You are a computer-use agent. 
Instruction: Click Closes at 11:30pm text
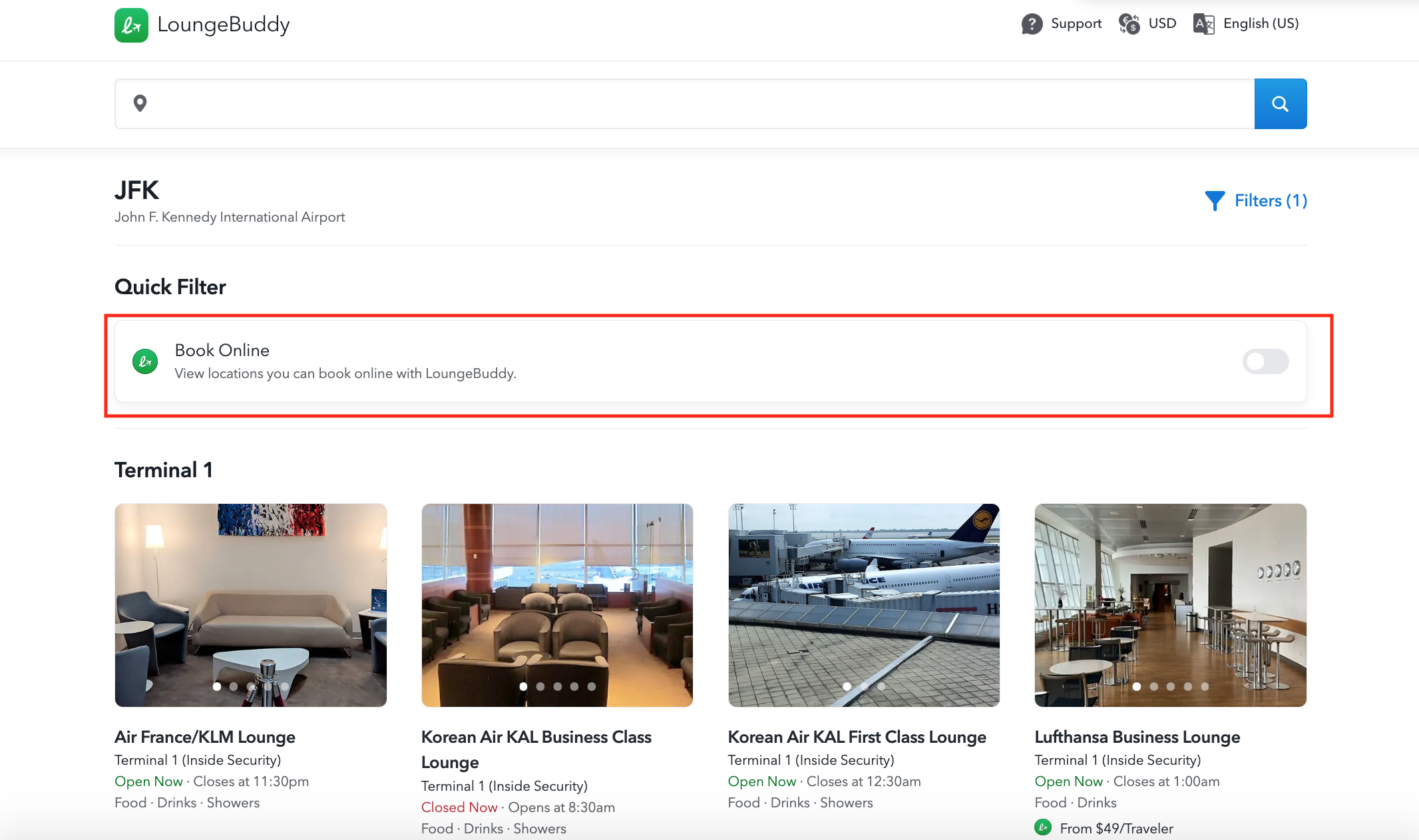click(251, 781)
